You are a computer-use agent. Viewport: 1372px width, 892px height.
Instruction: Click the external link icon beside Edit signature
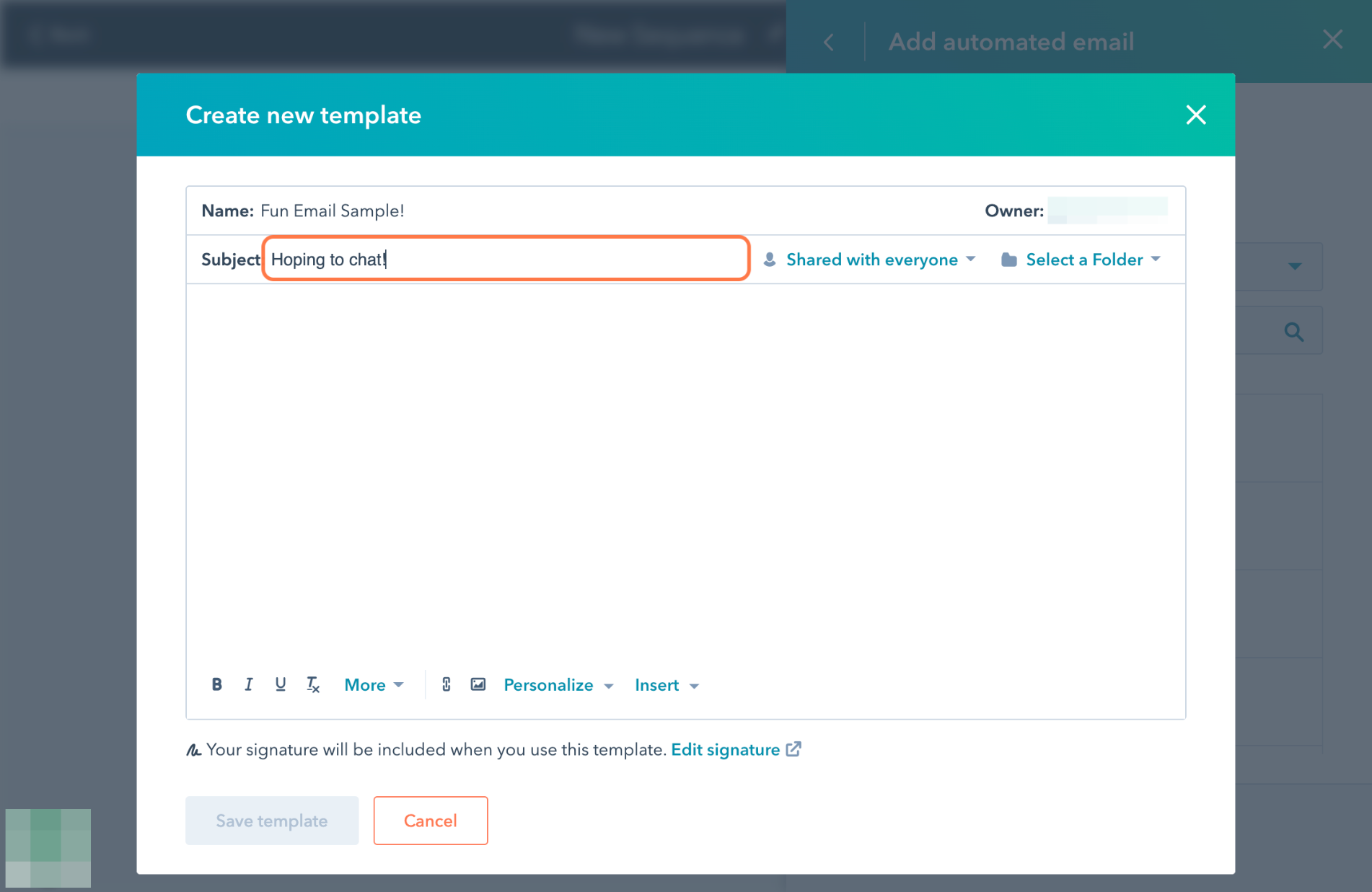click(793, 749)
